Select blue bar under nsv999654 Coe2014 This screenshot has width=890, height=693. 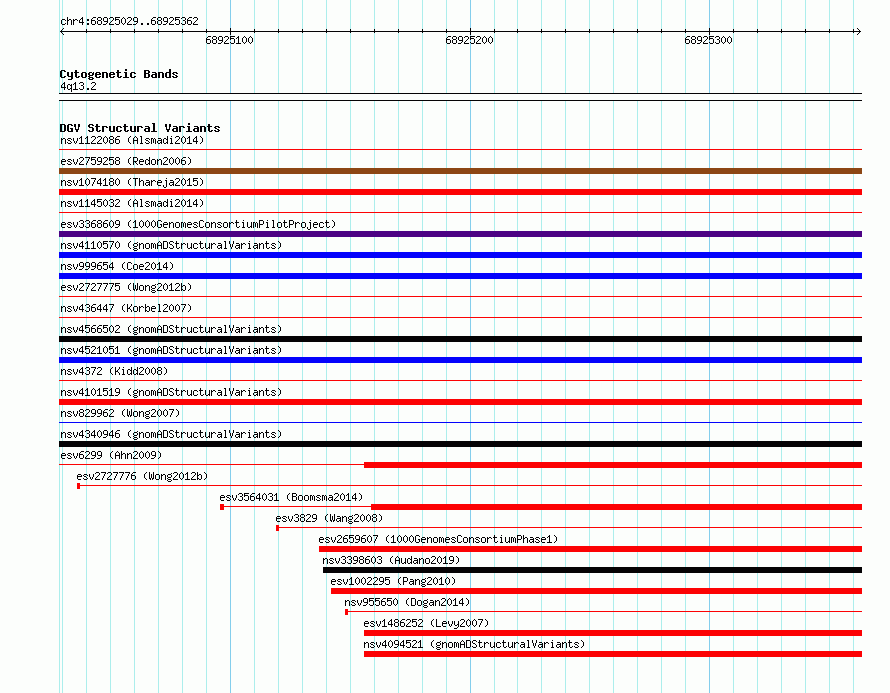pyautogui.click(x=460, y=276)
